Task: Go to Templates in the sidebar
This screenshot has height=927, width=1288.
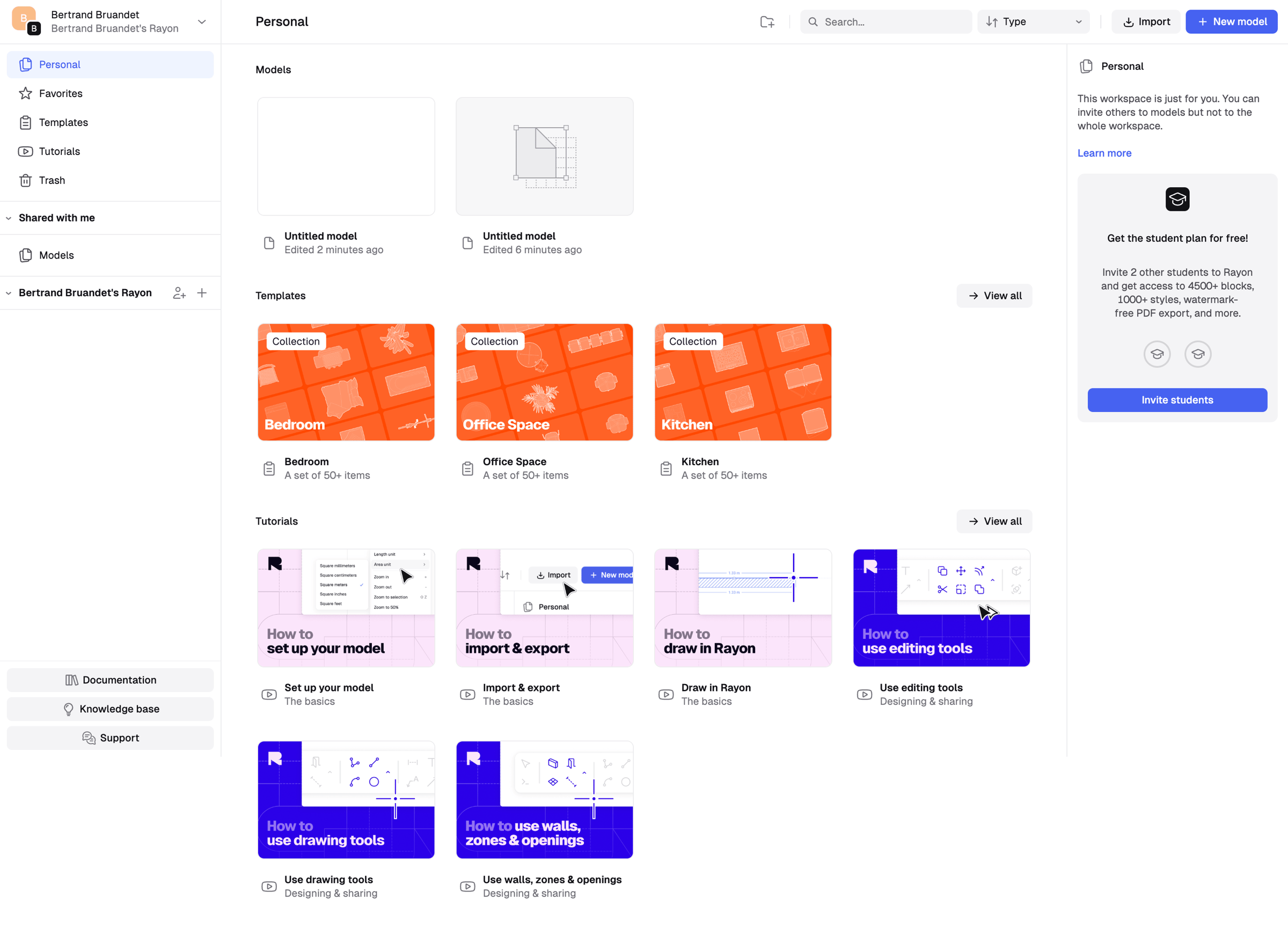Action: [x=110, y=123]
